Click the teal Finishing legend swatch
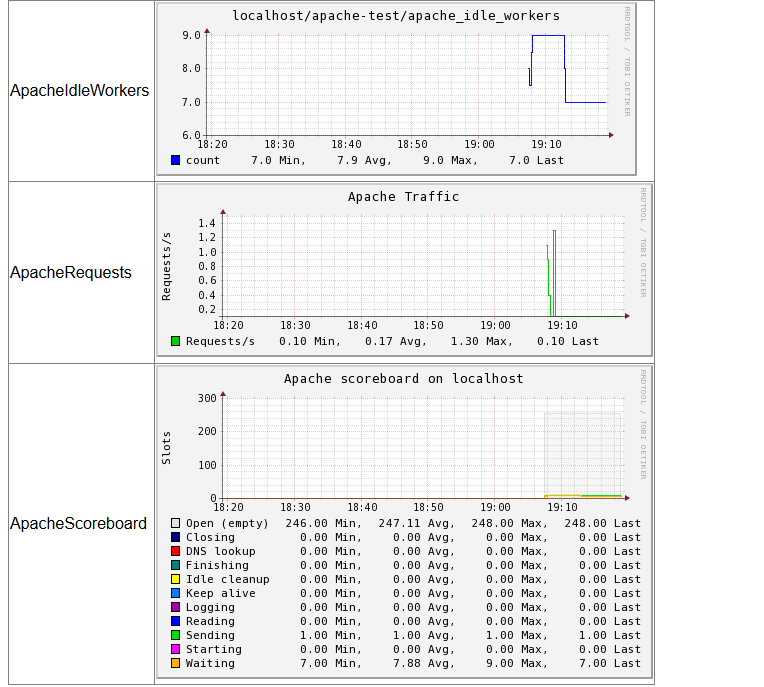The width and height of the screenshot is (764, 687). (x=175, y=565)
